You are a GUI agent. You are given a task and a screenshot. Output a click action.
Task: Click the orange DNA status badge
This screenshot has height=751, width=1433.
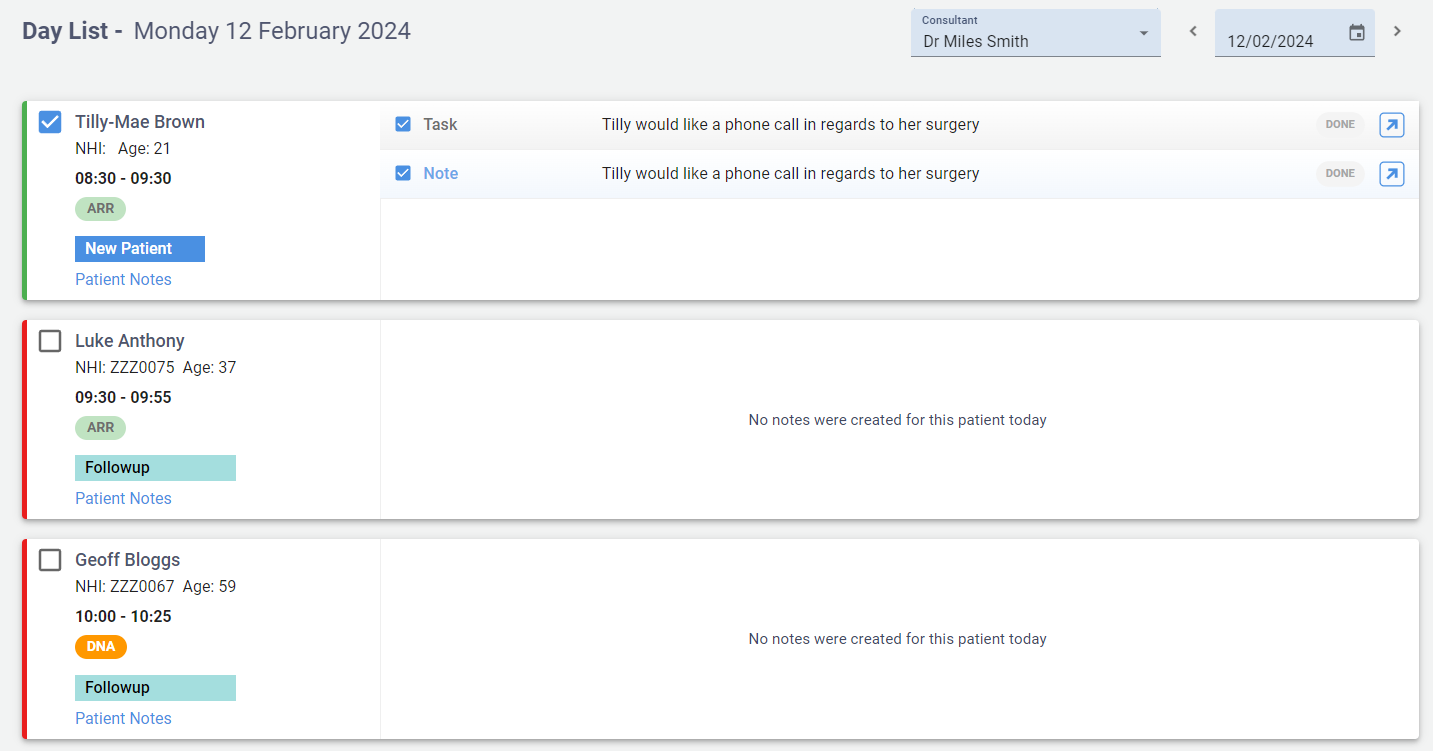[x=101, y=647]
